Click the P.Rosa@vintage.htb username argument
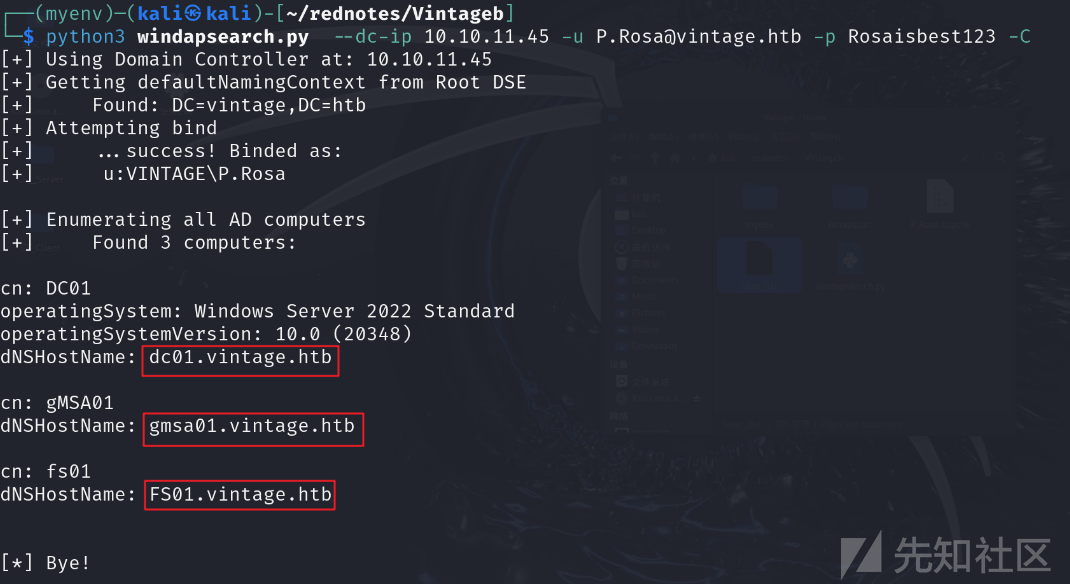Viewport: 1070px width, 584px height. tap(699, 37)
